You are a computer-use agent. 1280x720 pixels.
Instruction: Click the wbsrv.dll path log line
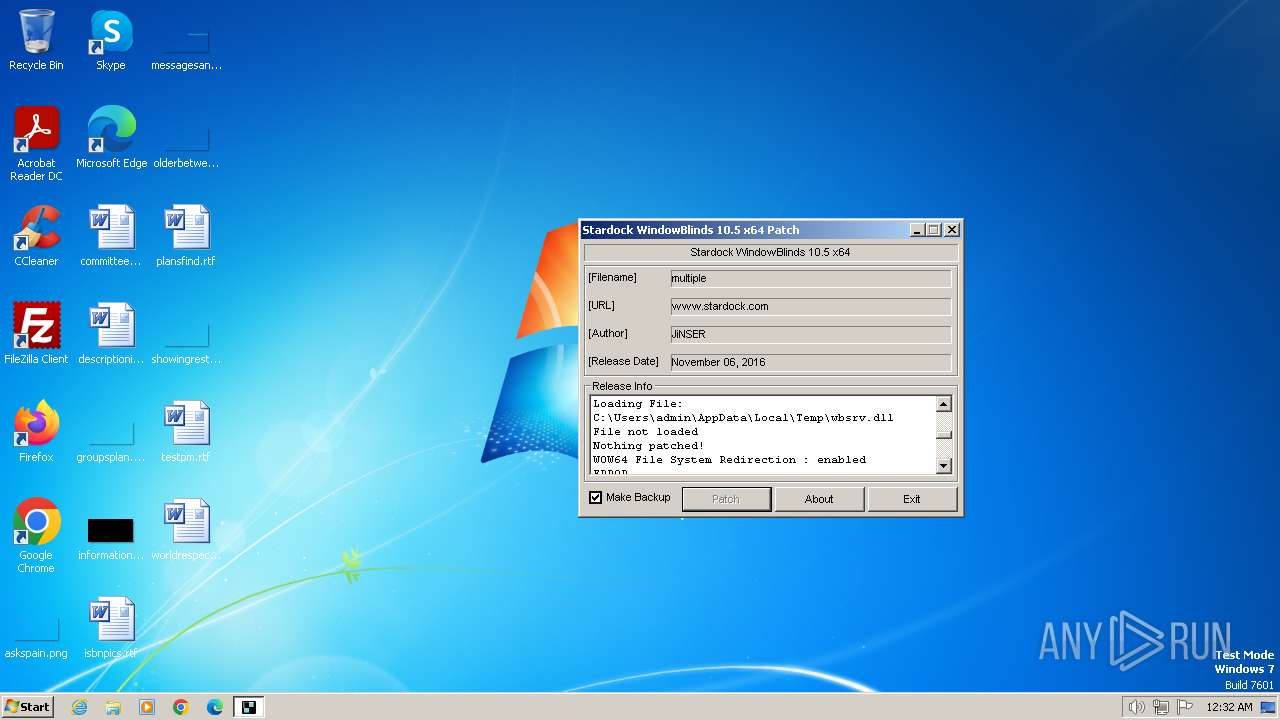(743, 418)
